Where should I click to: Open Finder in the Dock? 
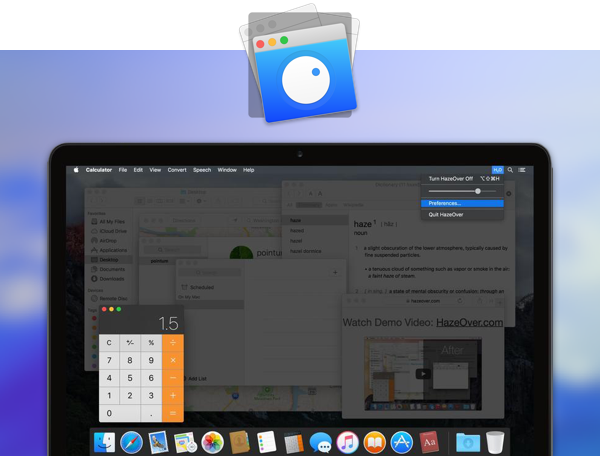(x=104, y=442)
